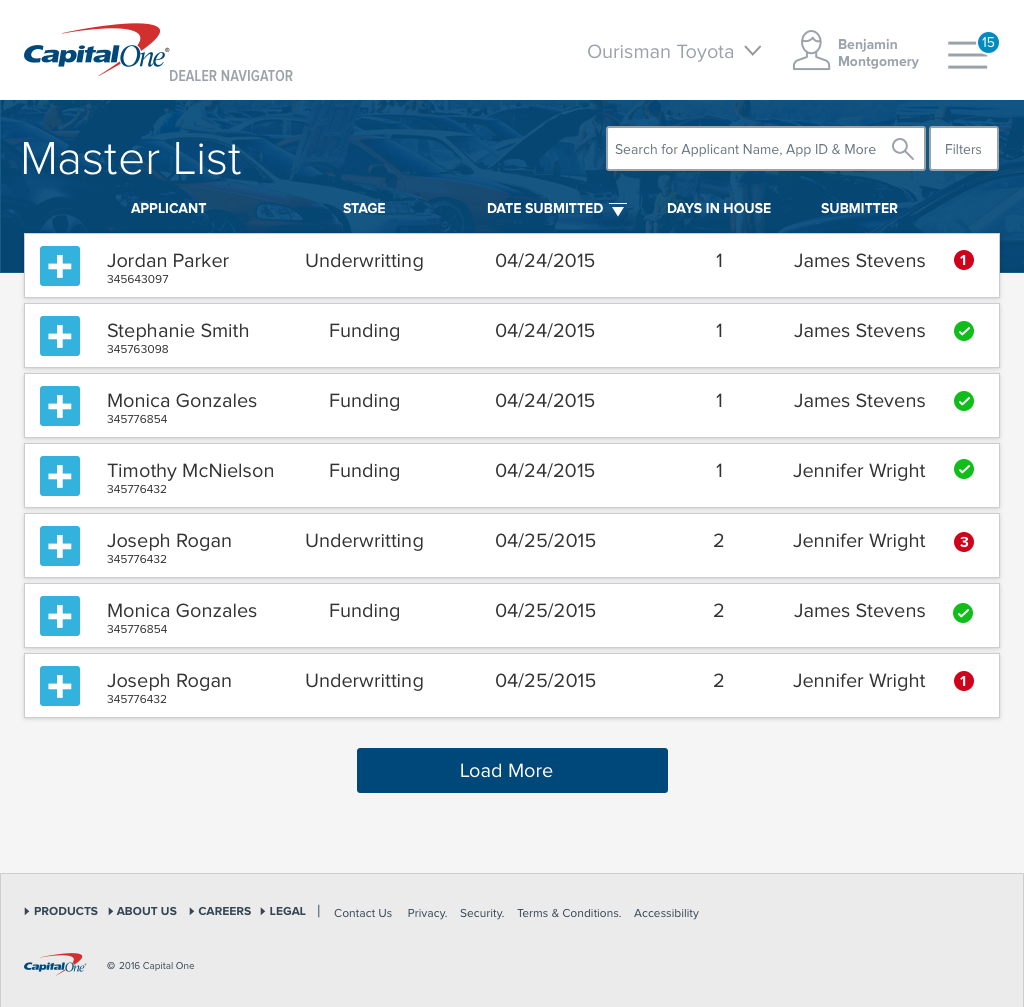Viewport: 1024px width, 1007px height.
Task: Open the Legal footer menu
Action: 283,911
